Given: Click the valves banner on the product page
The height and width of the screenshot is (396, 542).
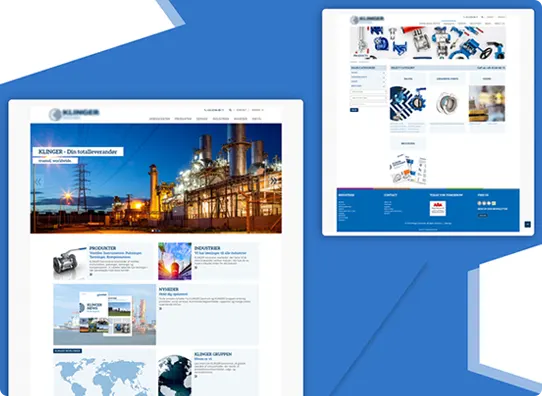Looking at the screenshot, I should [x=428, y=43].
